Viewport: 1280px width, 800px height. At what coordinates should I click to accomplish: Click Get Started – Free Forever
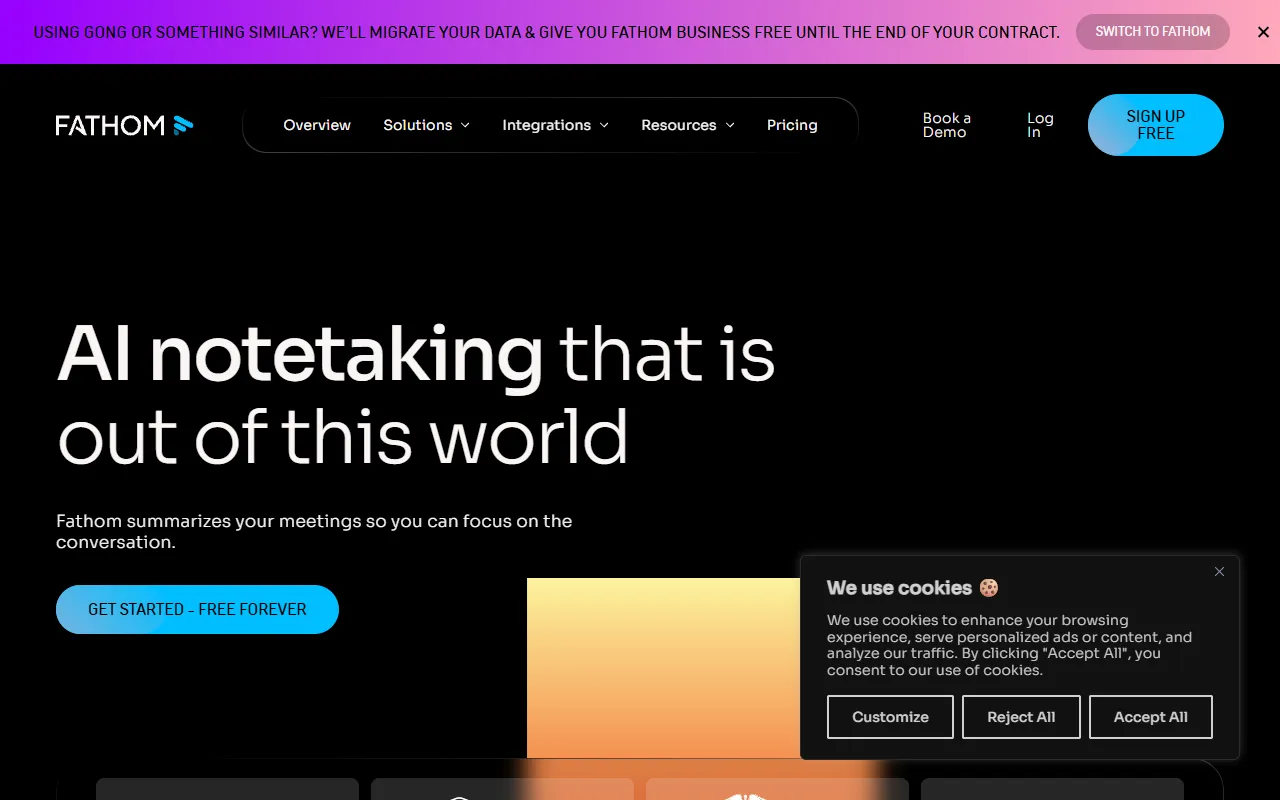point(197,609)
